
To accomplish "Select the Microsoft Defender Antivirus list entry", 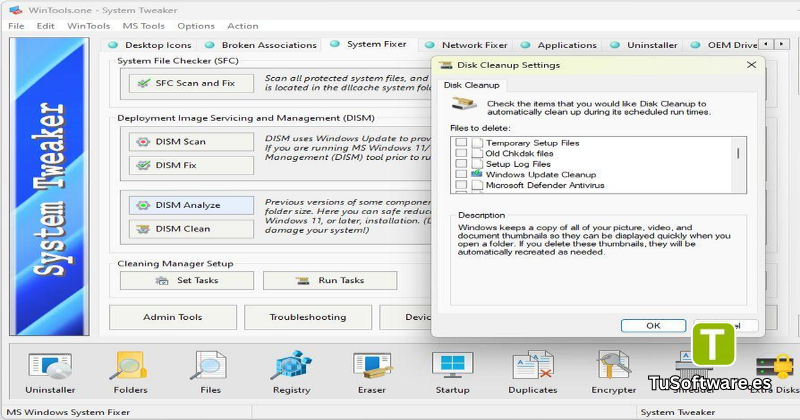I will pyautogui.click(x=545, y=185).
